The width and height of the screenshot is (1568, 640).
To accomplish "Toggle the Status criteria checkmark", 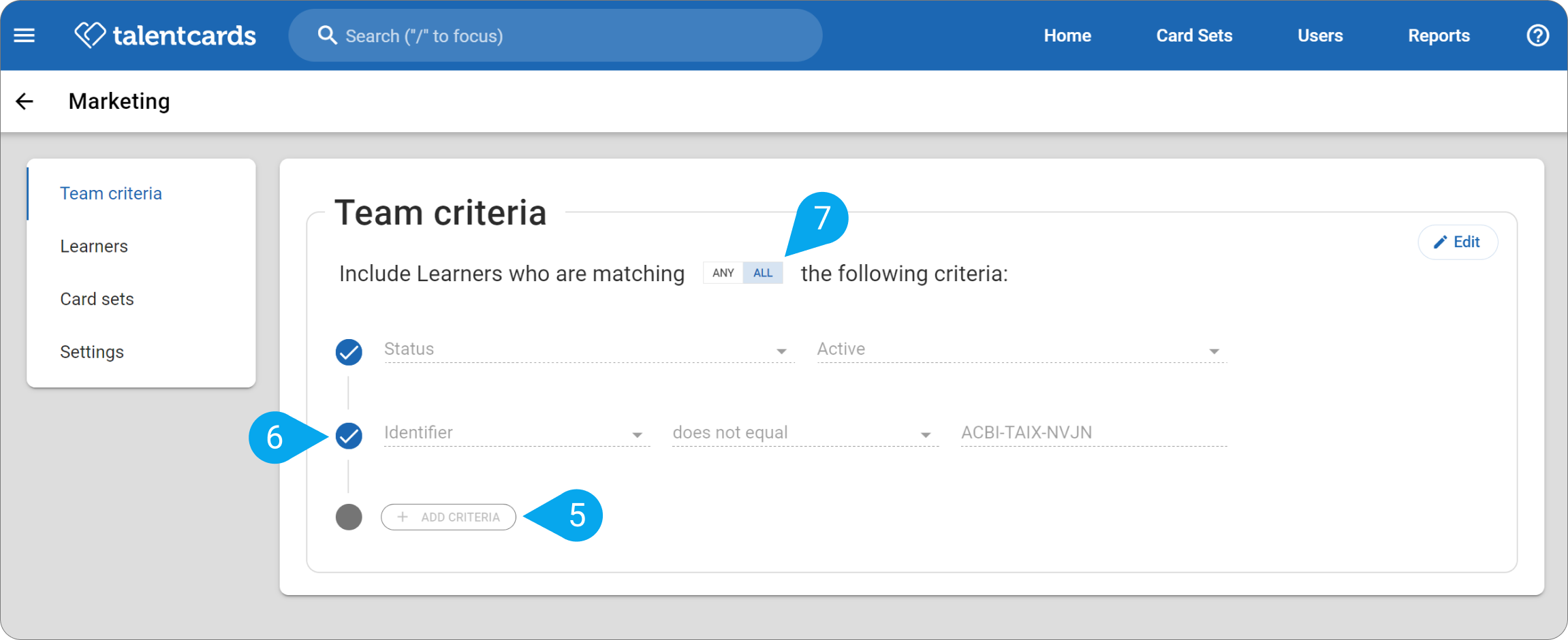I will [x=349, y=352].
